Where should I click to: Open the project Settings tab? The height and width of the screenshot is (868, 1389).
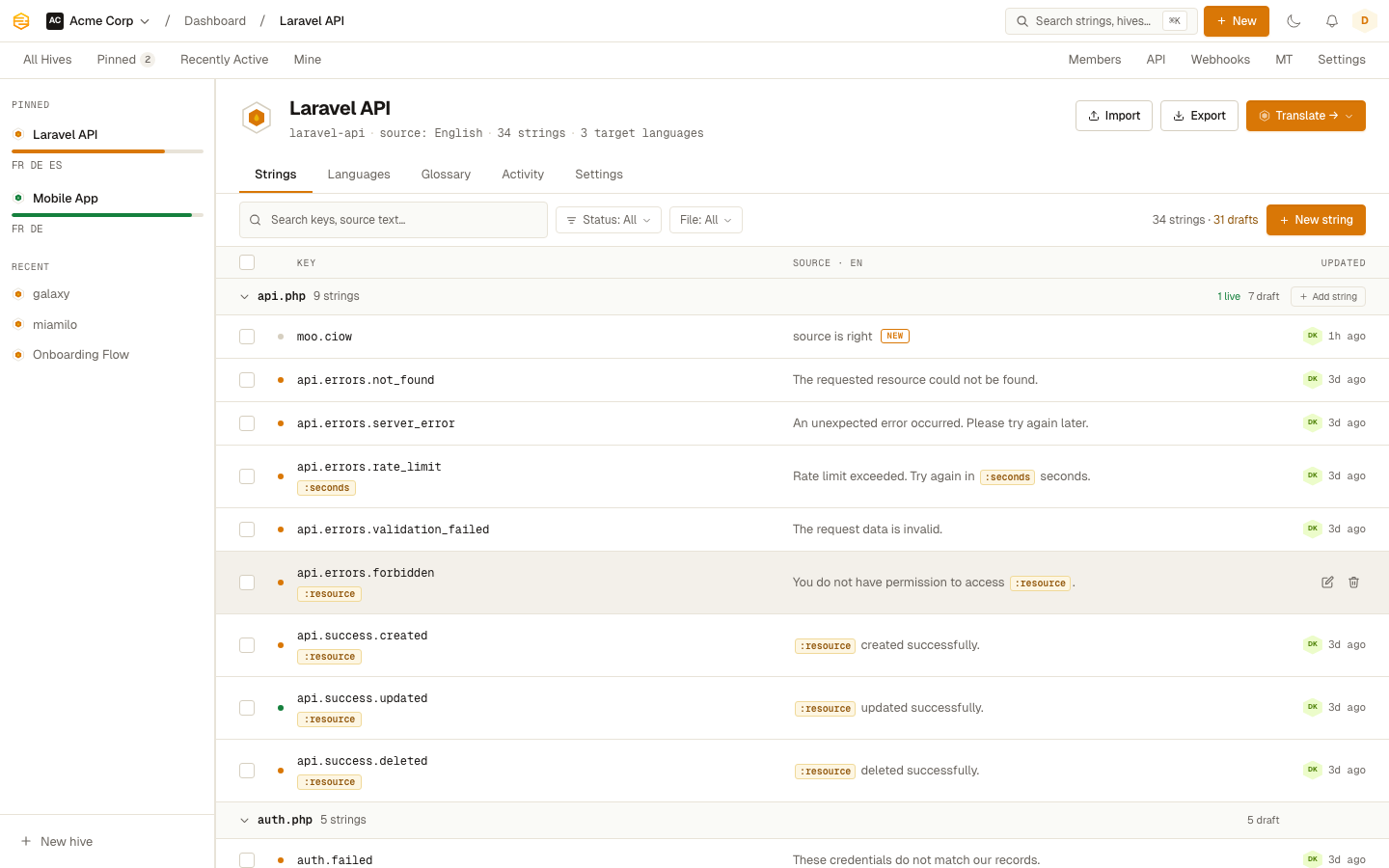pos(599,175)
